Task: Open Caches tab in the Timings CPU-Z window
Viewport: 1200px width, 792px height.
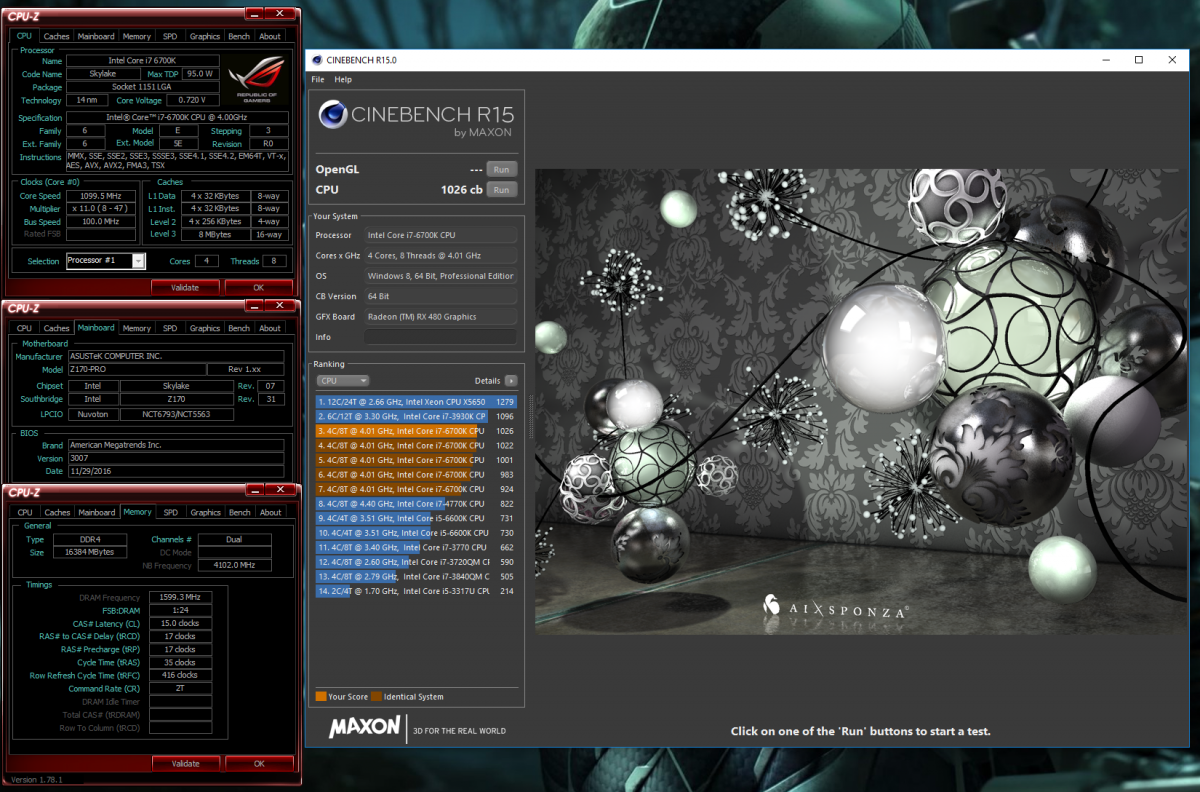Action: click(57, 512)
